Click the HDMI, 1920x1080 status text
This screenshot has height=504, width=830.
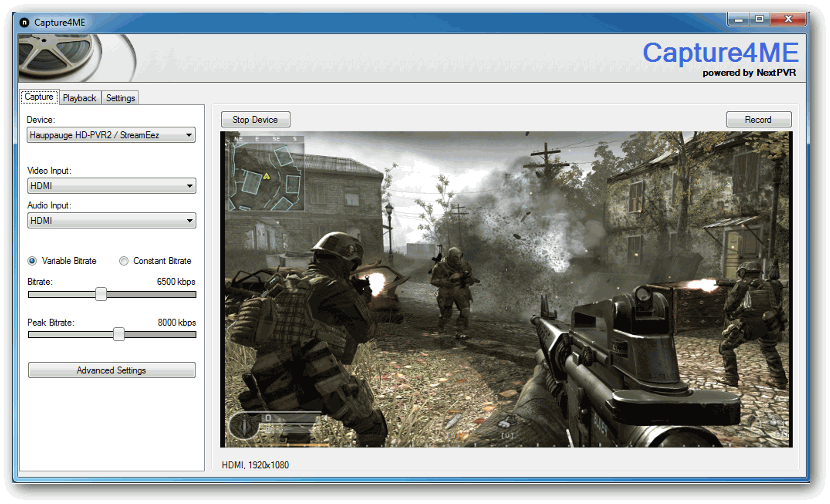255,465
